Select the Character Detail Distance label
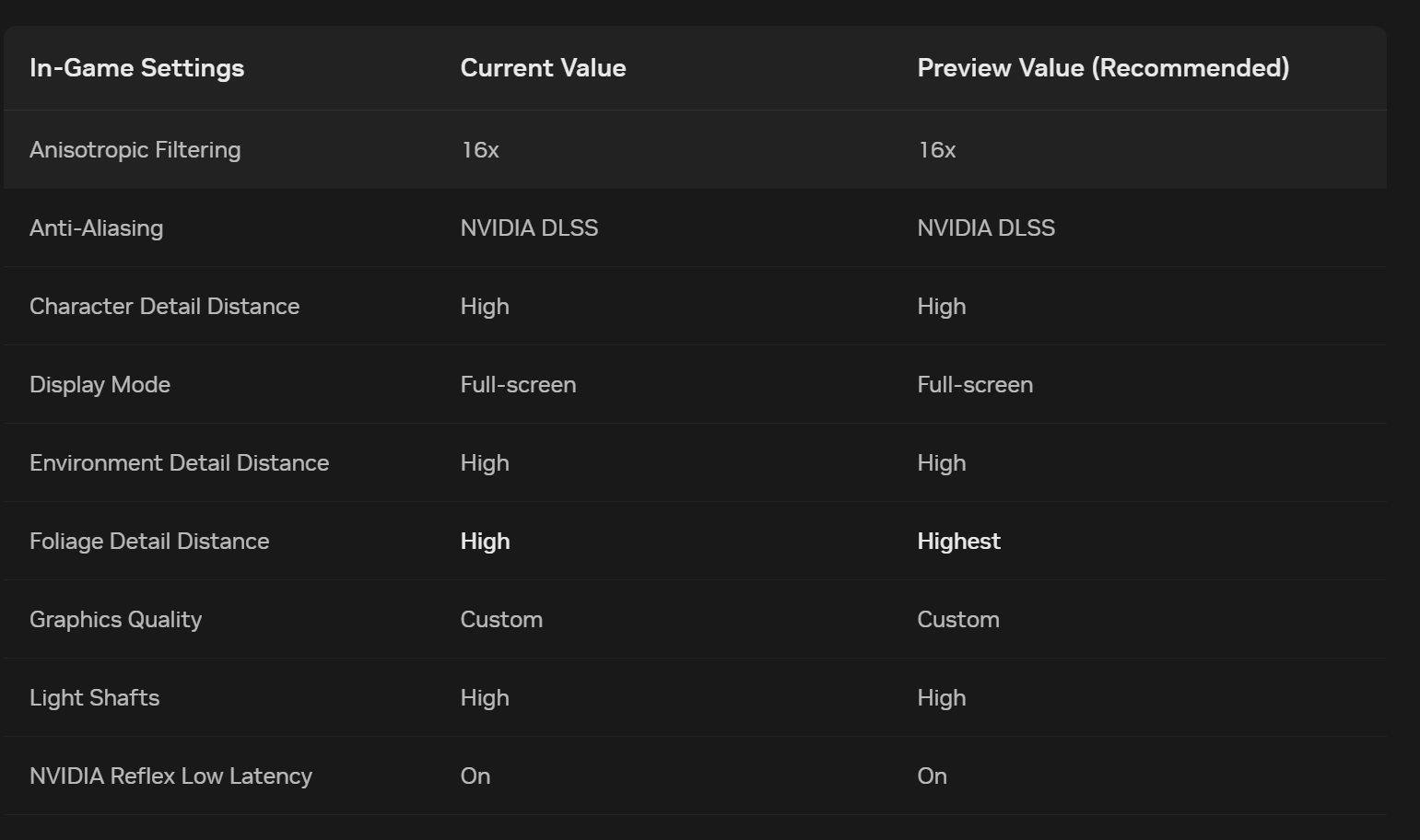Viewport: 1420px width, 840px height. click(164, 307)
